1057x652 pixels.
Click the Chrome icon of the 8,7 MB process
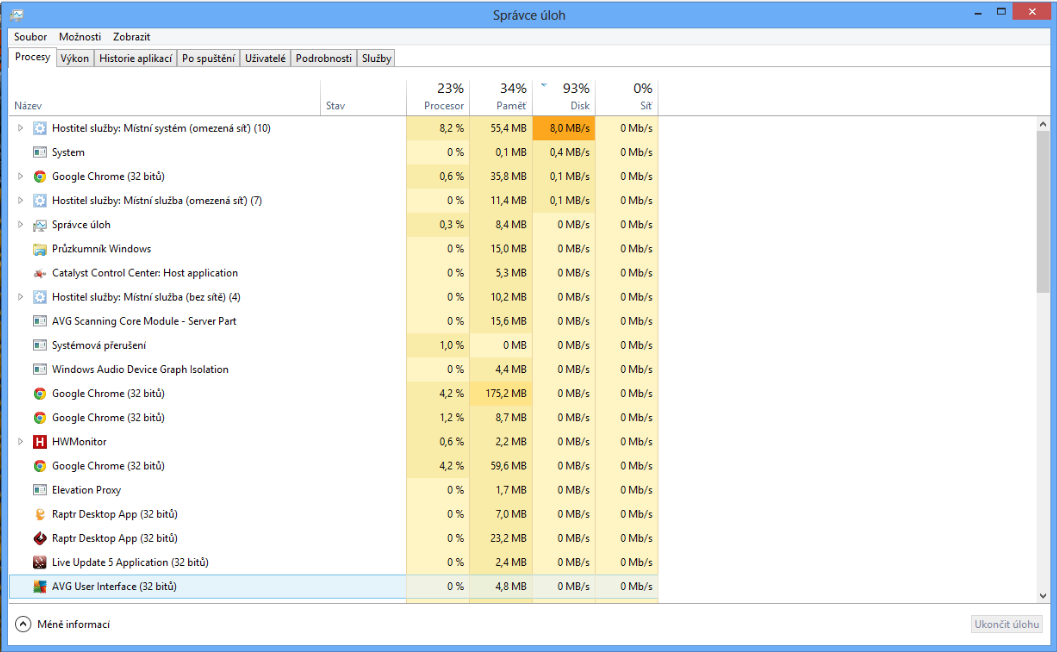pyautogui.click(x=40, y=418)
